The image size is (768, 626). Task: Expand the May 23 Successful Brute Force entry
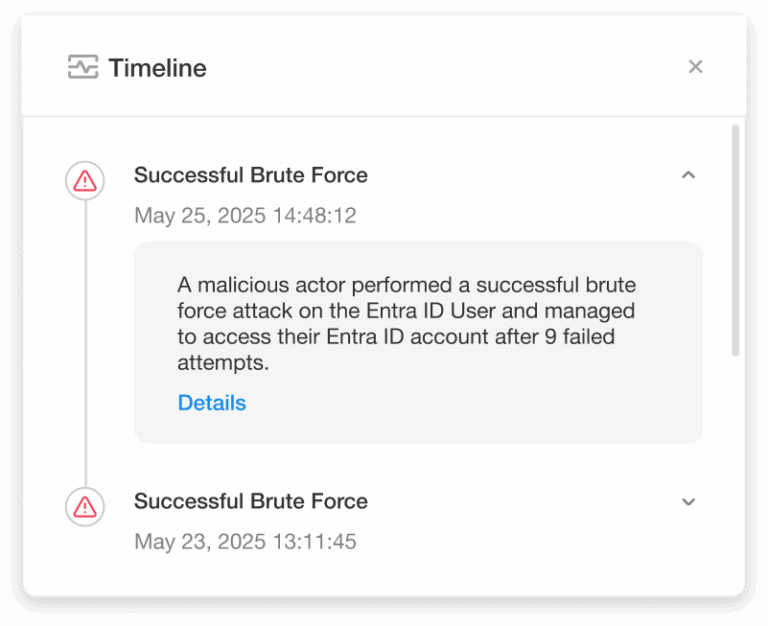(688, 502)
